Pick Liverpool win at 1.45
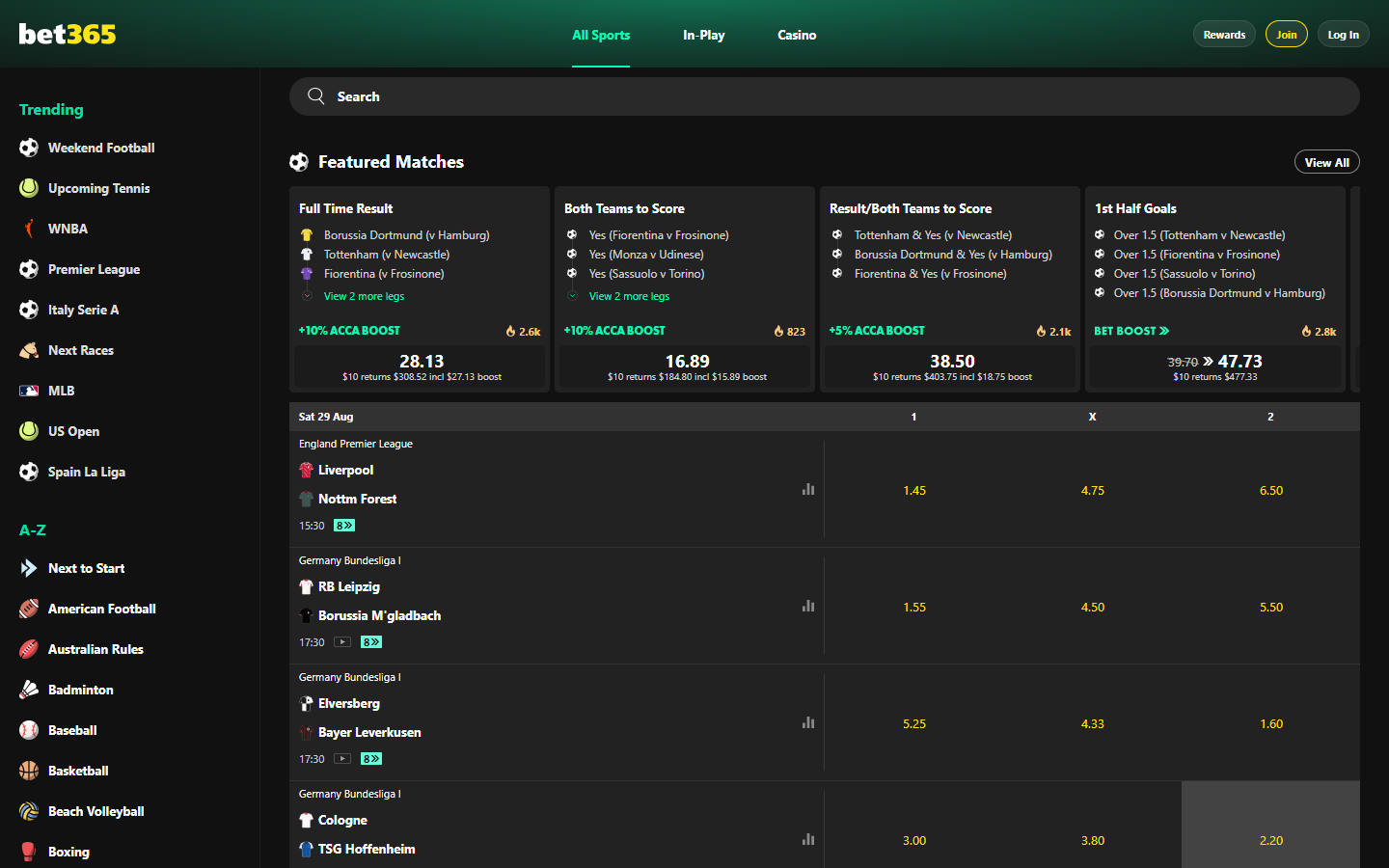This screenshot has width=1389, height=868. tap(914, 490)
